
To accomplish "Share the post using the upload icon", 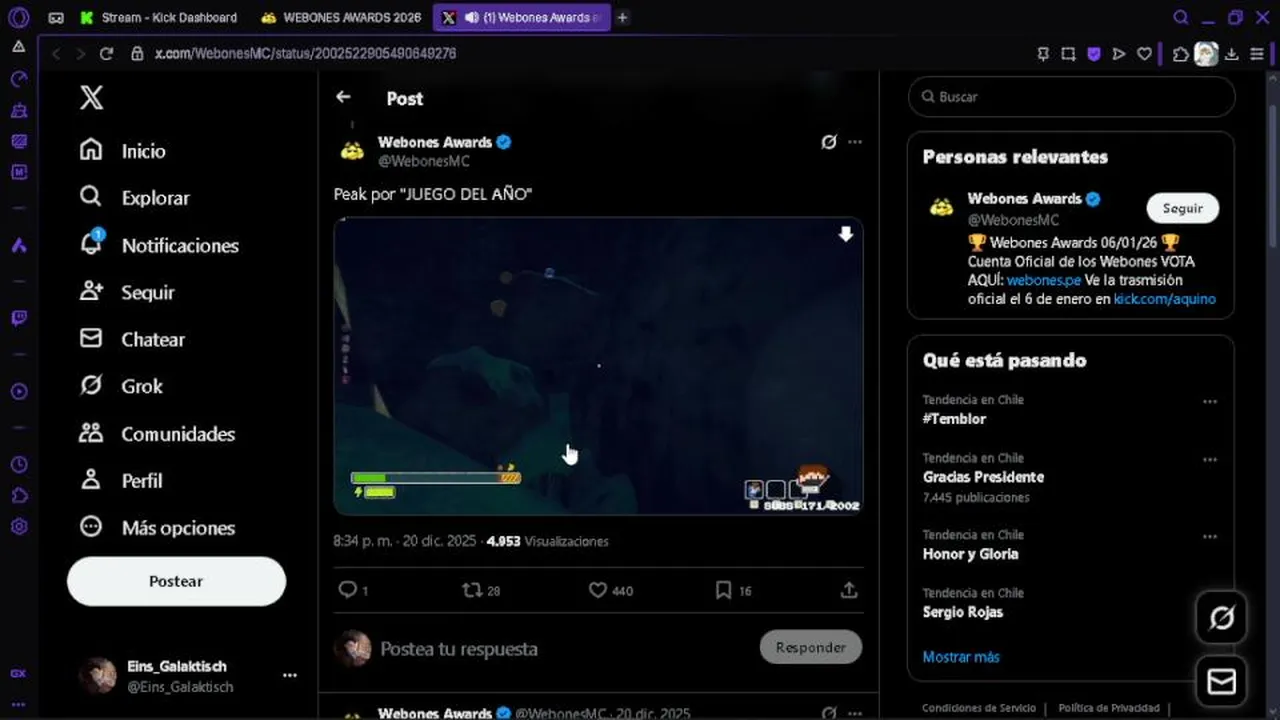I will pyautogui.click(x=849, y=590).
